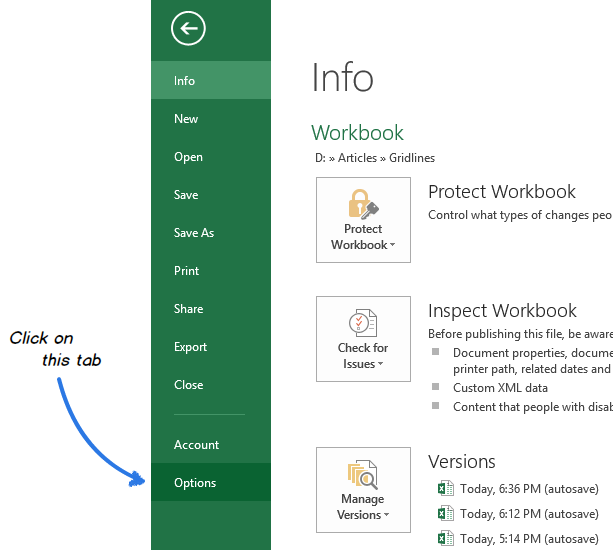Click the Manage Versions magnifier icon
Viewport: 613px width, 550px height.
coord(363,474)
